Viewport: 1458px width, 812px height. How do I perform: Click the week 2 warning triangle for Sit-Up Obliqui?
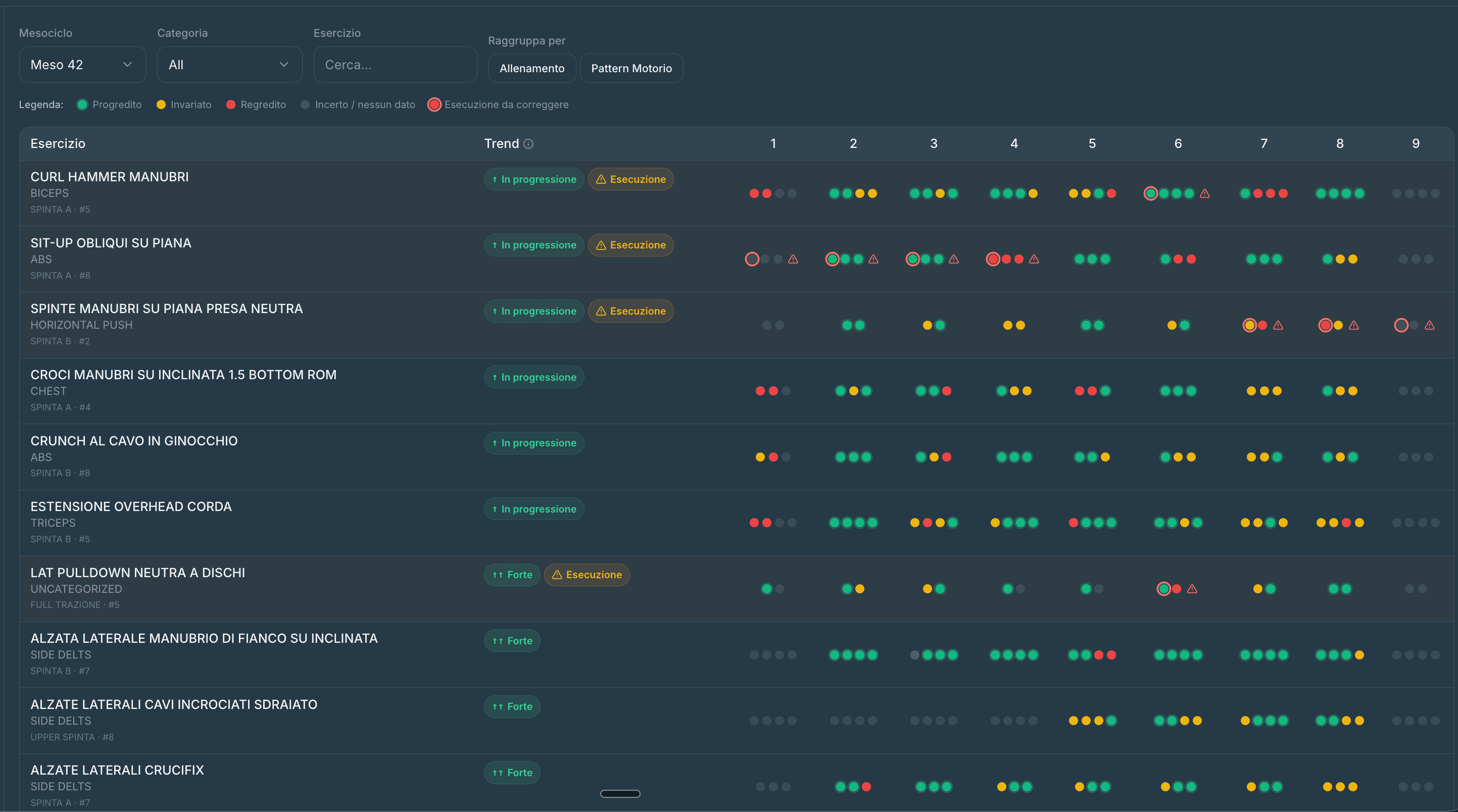pos(873,259)
